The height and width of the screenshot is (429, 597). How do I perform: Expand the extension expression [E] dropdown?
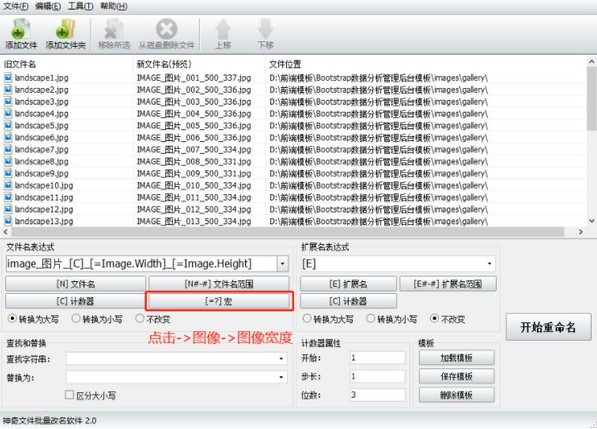(x=489, y=263)
